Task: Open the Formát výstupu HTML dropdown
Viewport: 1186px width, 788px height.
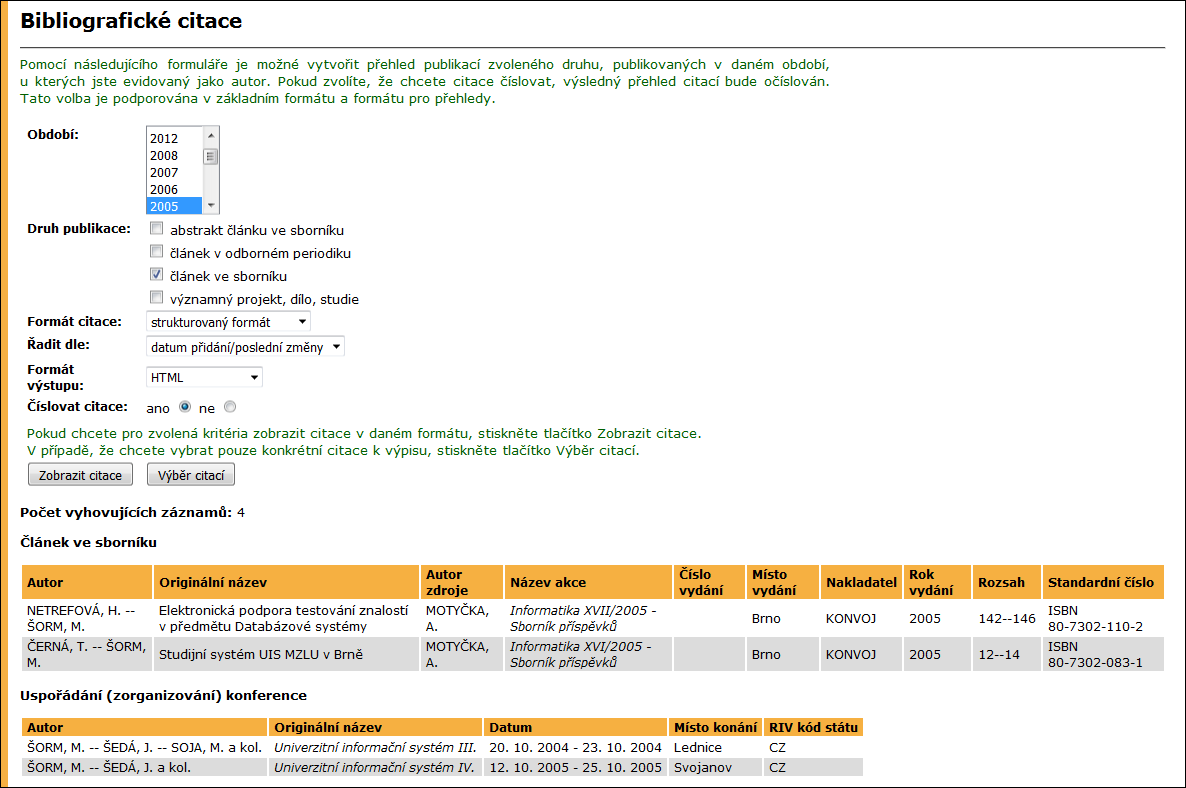Action: click(204, 377)
